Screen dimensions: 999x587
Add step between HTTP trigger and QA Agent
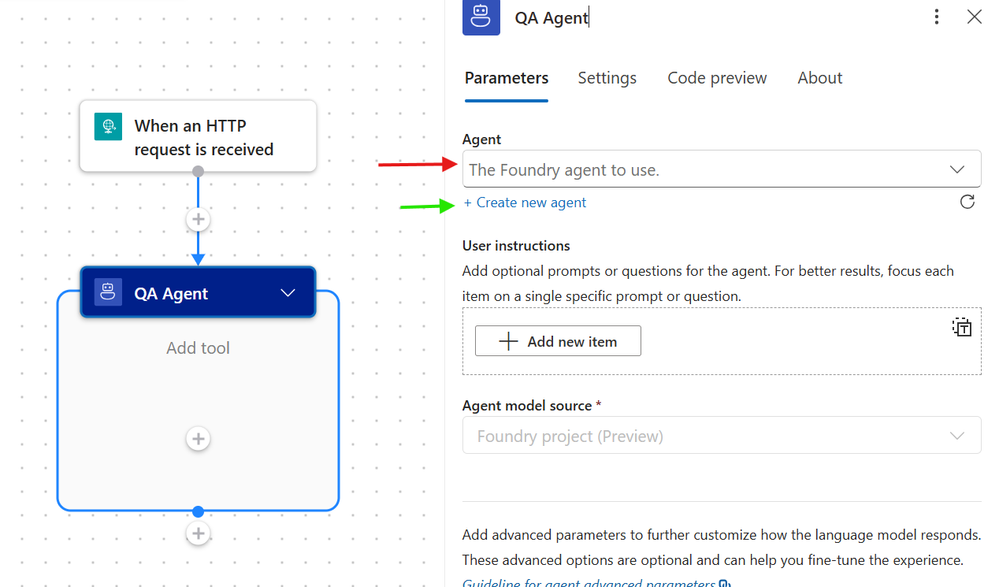pos(198,219)
